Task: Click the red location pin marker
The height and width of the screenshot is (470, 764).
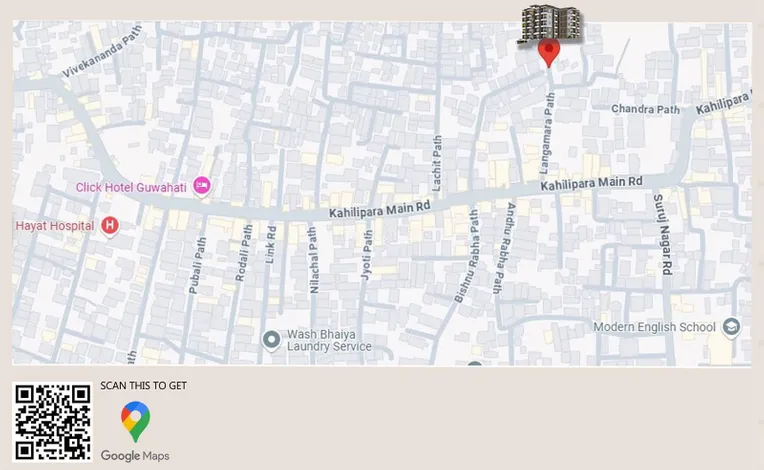Action: [x=549, y=54]
